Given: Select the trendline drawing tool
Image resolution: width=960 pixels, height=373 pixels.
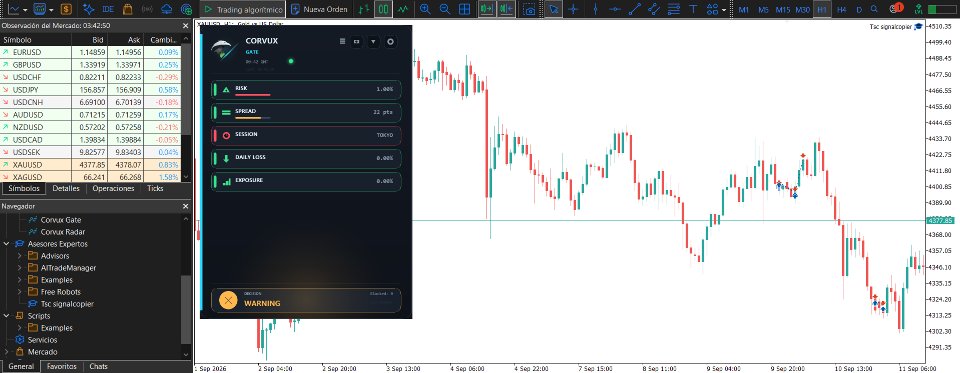Looking at the screenshot, I should 635,9.
